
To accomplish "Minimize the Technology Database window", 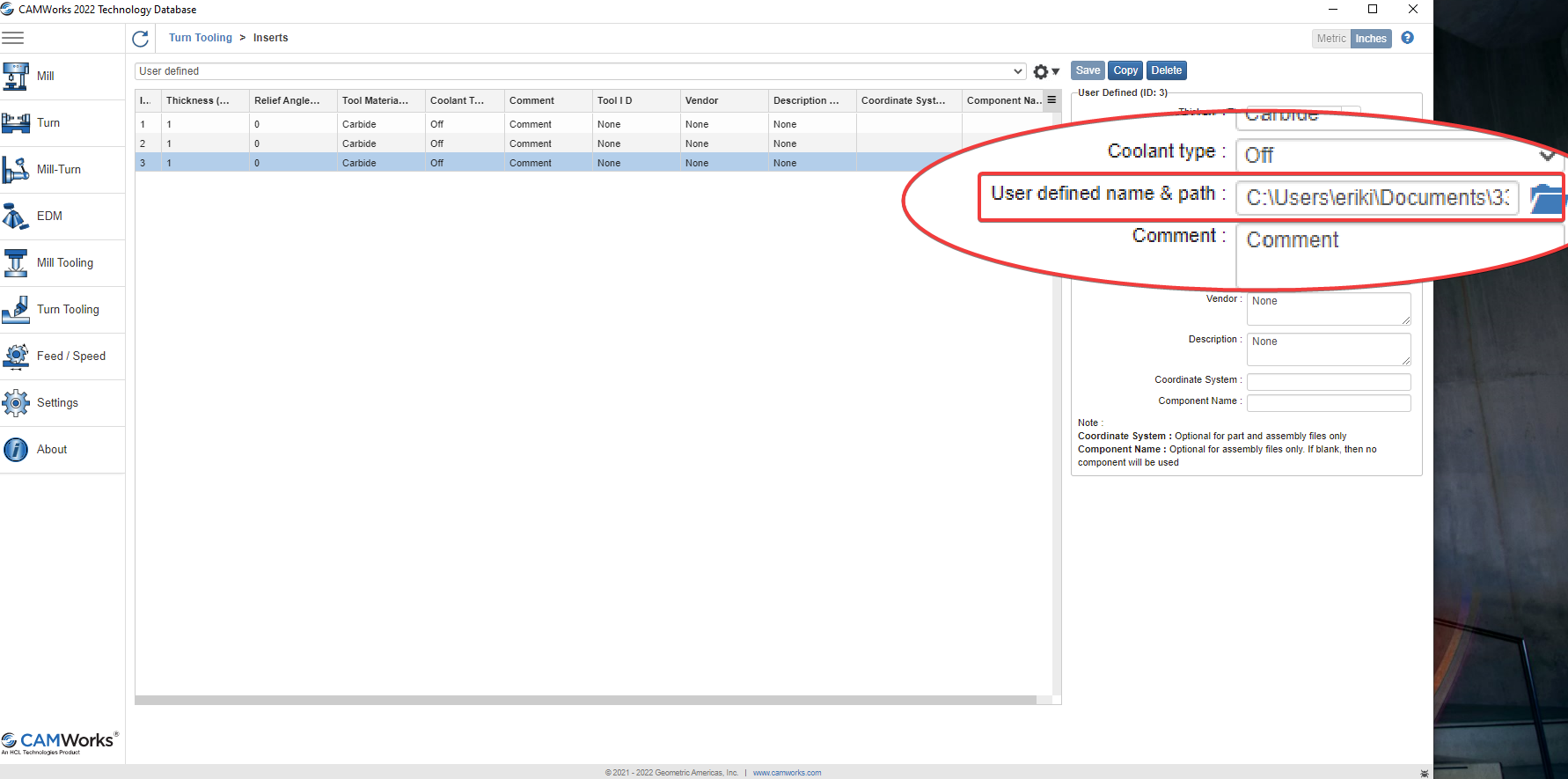I will click(1333, 10).
